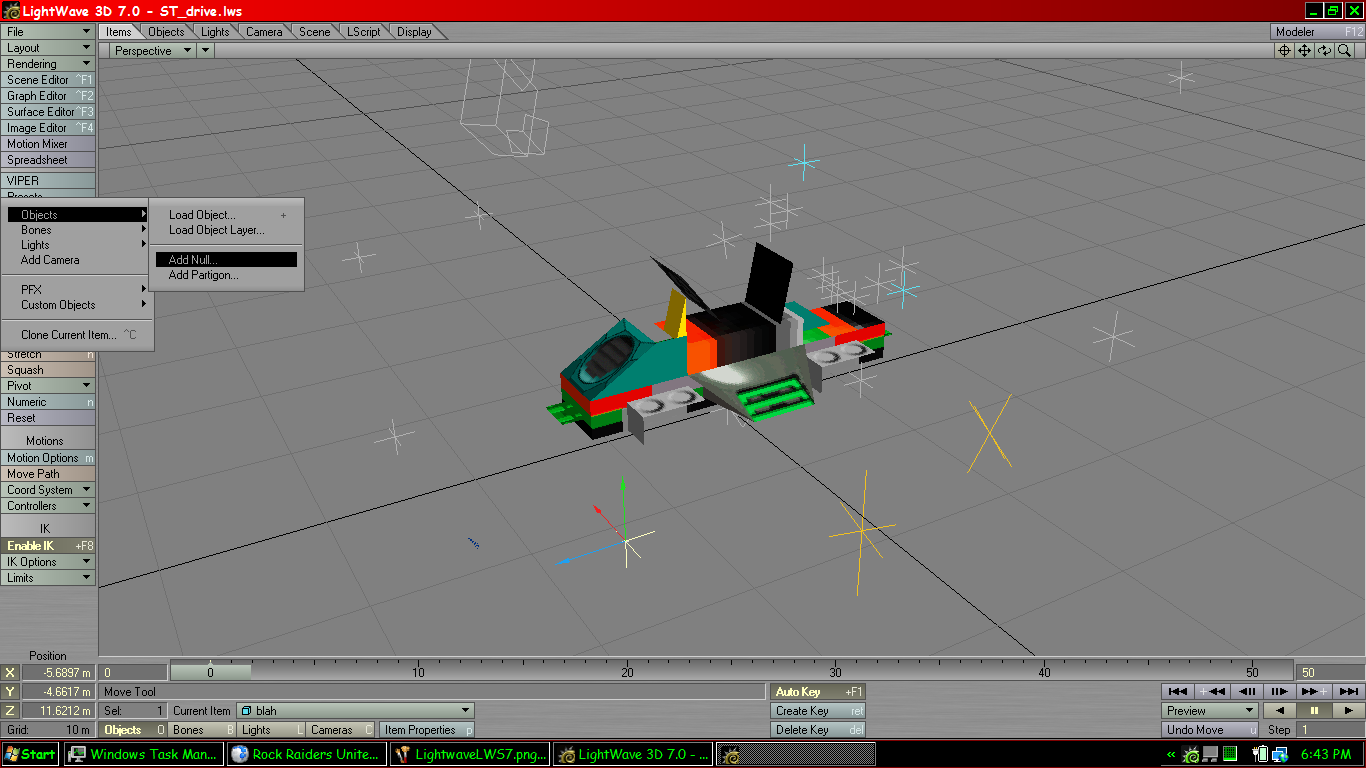Choose Add Partigon menu entry

pos(226,275)
